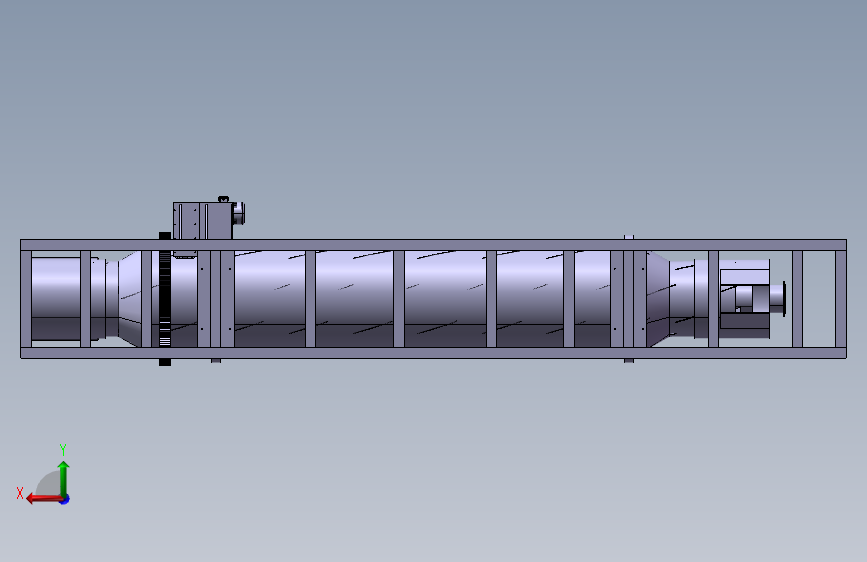Screen dimensions: 867x562
Task: Click the blue Z axis dot of the triad
Action: [x=65, y=500]
